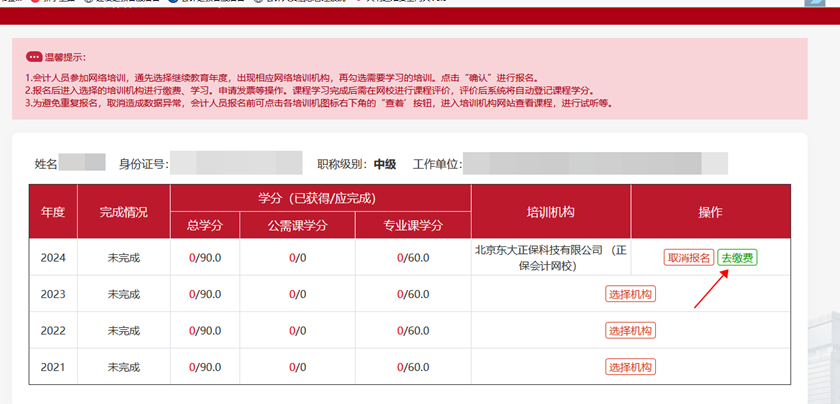840x404 pixels.
Task: Click the 0/90.0 total credits for 2024
Action: point(205,258)
